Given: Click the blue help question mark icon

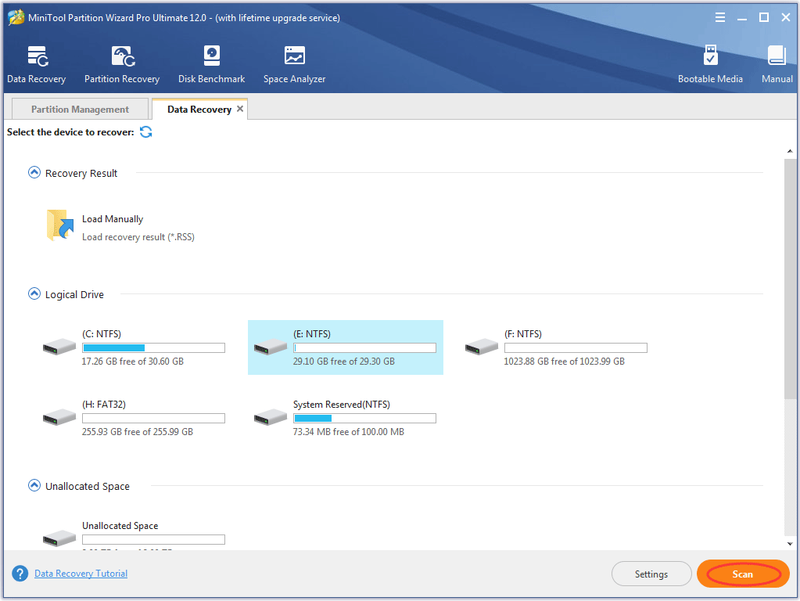Looking at the screenshot, I should (20, 573).
